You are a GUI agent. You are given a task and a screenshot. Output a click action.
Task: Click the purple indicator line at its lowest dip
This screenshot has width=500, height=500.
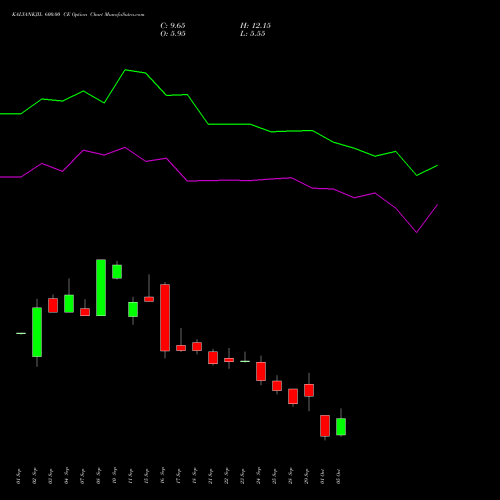(417, 232)
